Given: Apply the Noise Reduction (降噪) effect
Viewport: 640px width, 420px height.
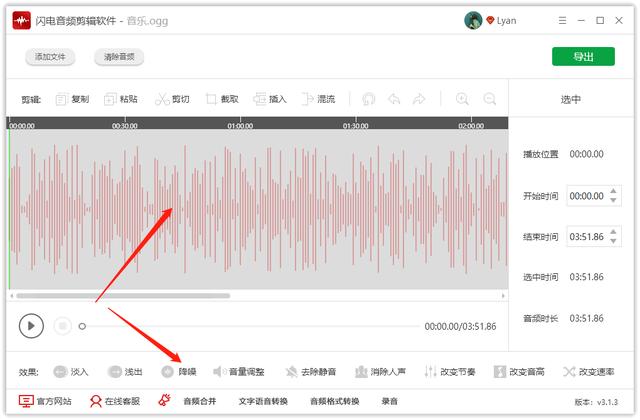Looking at the screenshot, I should pyautogui.click(x=179, y=372).
